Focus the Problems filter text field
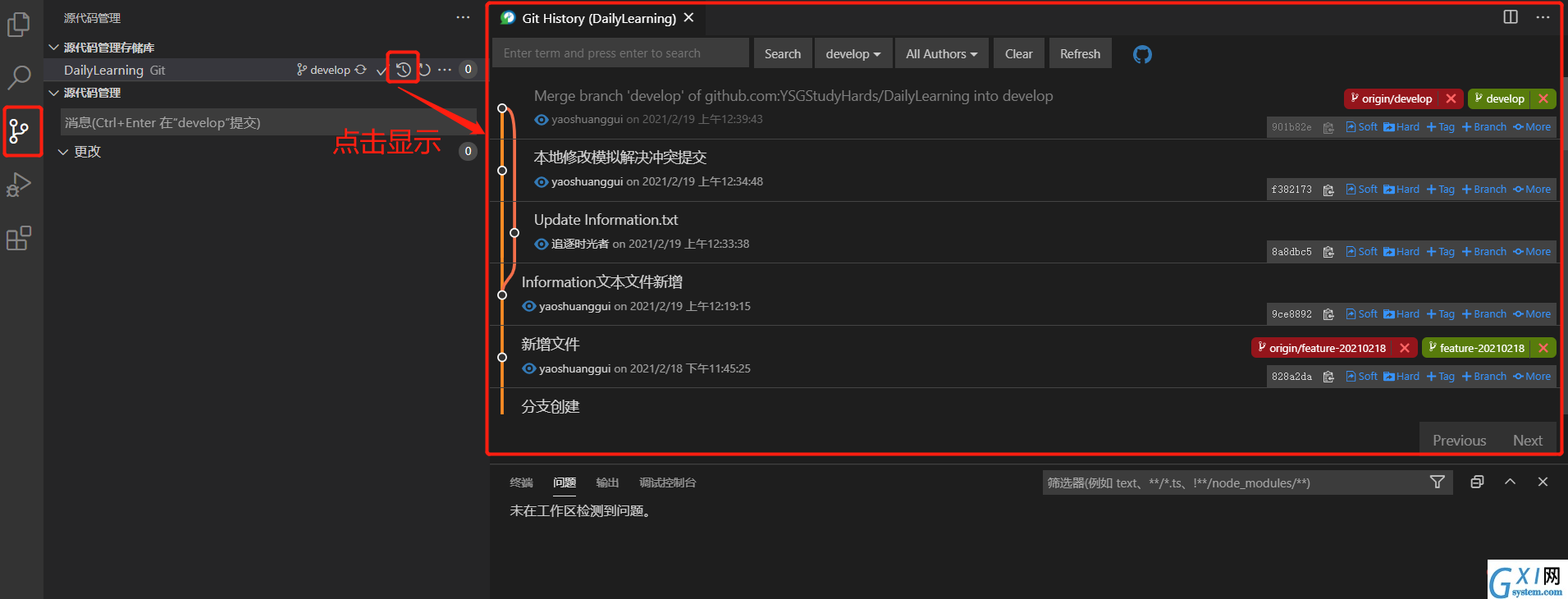This screenshot has width=1568, height=599. click(1235, 482)
